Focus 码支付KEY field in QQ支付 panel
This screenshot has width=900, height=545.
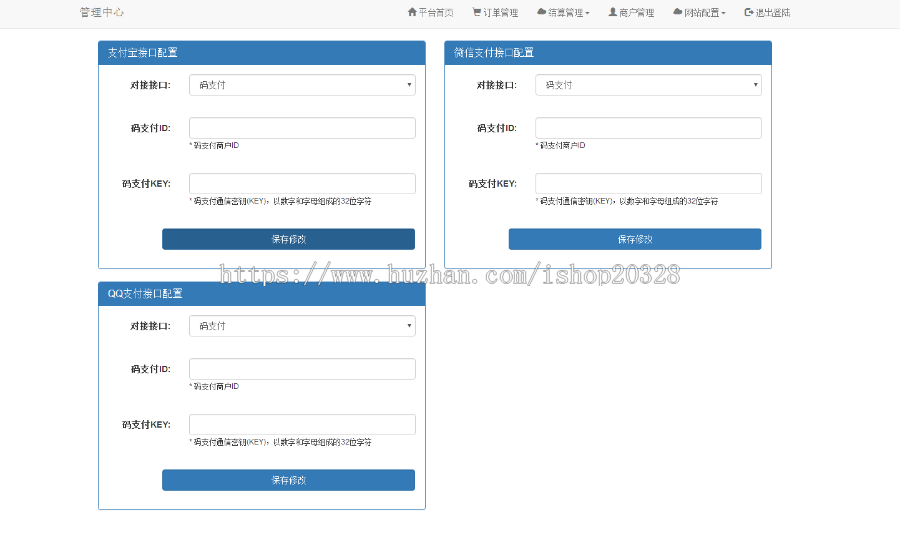coord(302,425)
